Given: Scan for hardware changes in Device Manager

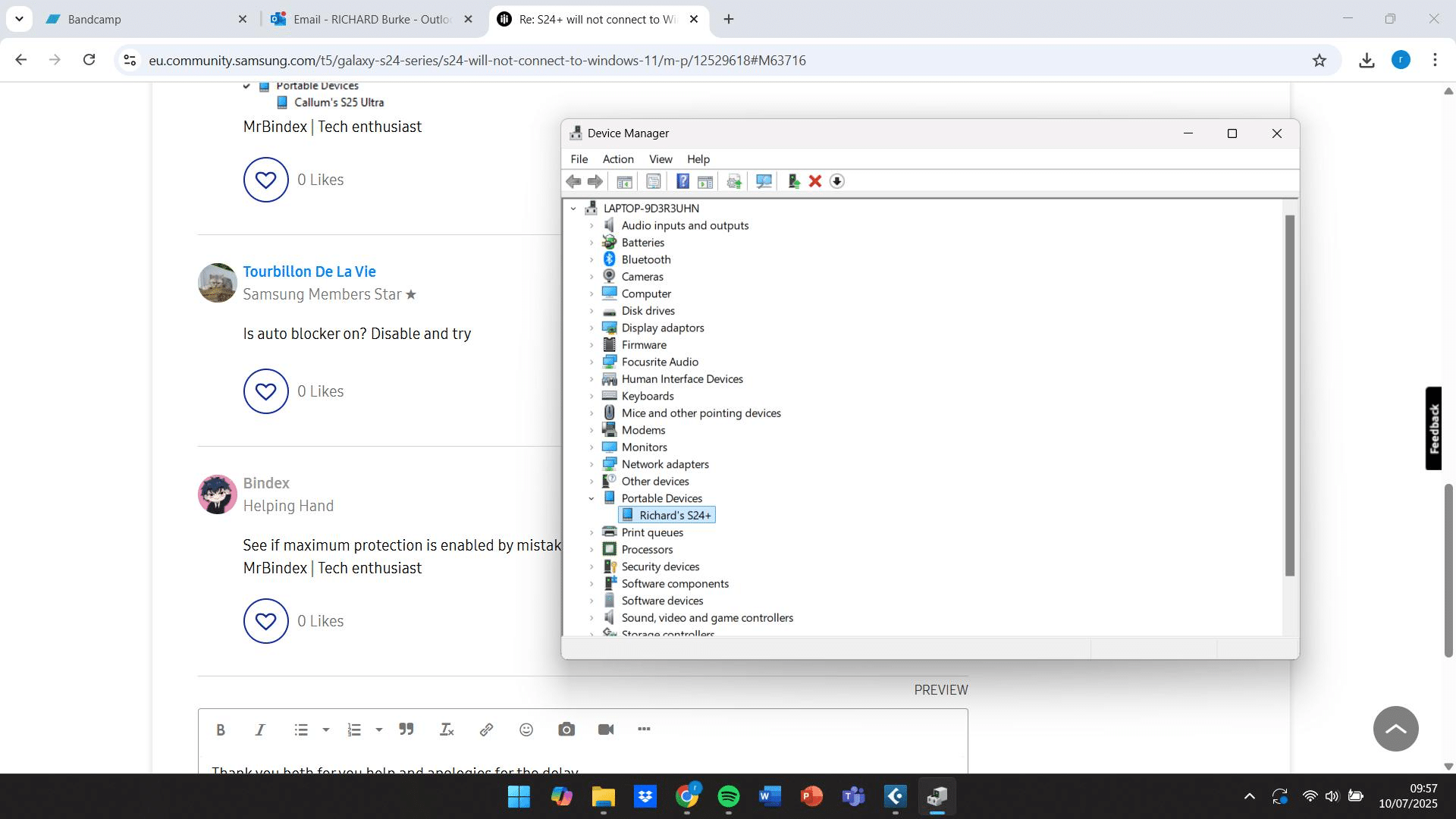Looking at the screenshot, I should tap(764, 181).
